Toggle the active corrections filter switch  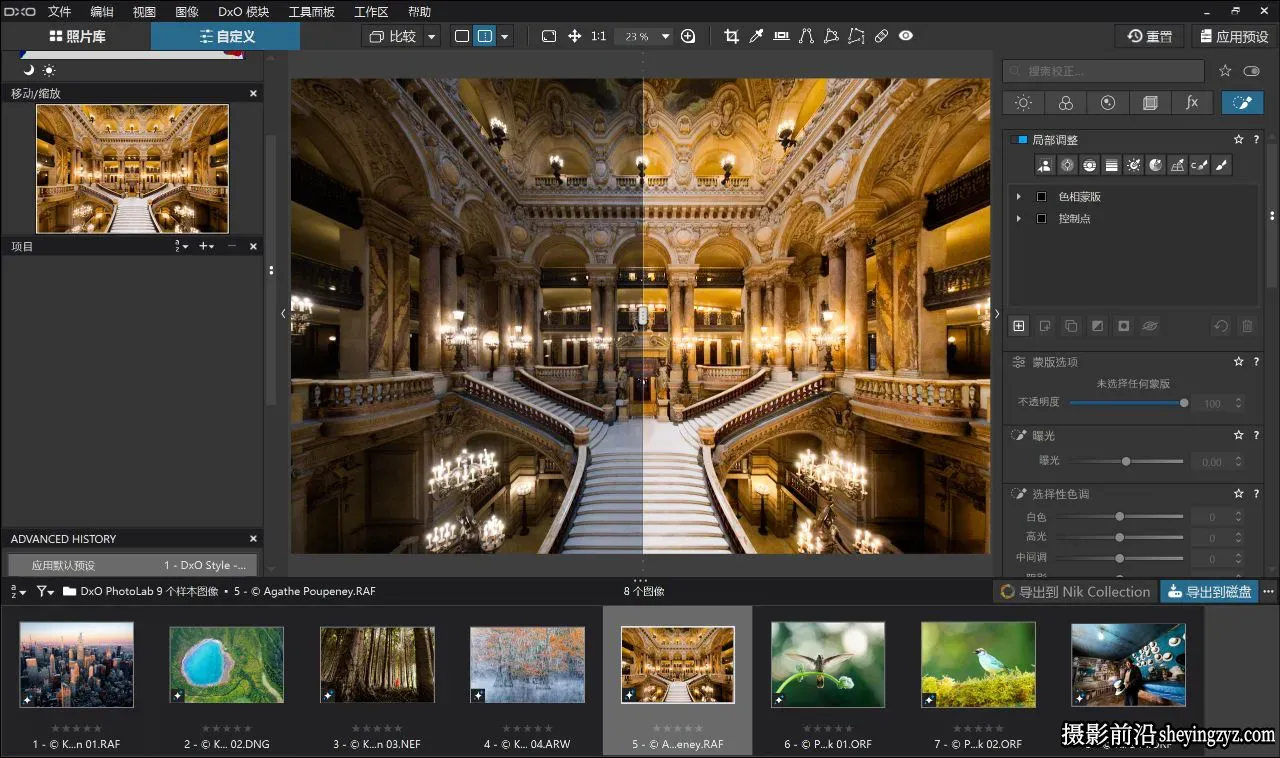coord(1252,71)
